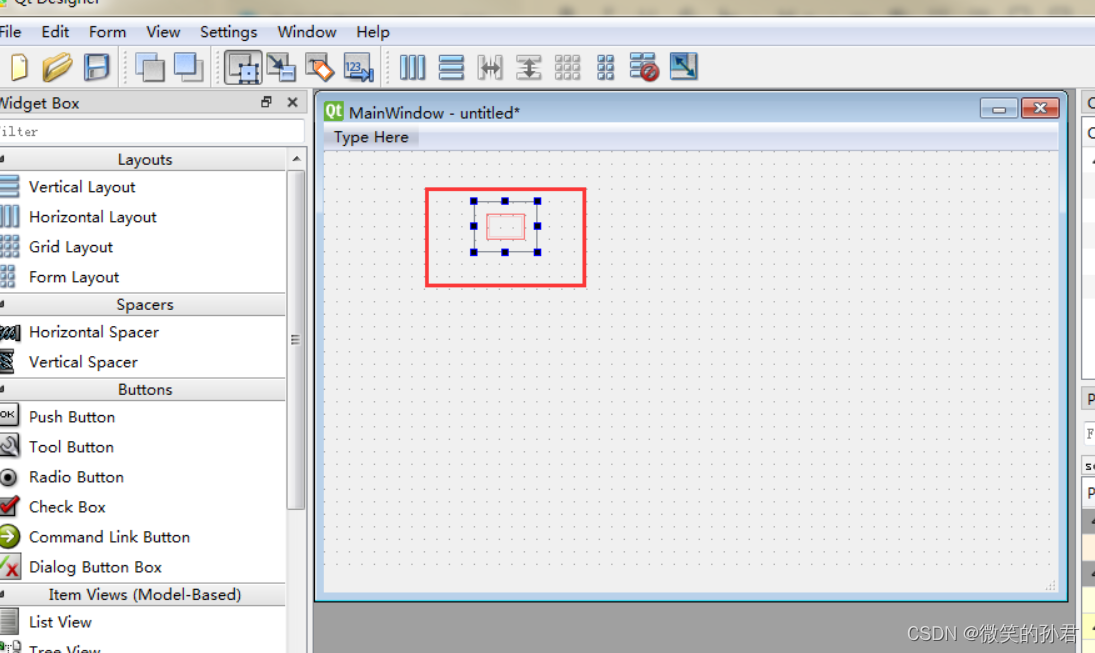Expand the Item Views (Model-Based) section
The height and width of the screenshot is (653, 1095).
pos(146,594)
